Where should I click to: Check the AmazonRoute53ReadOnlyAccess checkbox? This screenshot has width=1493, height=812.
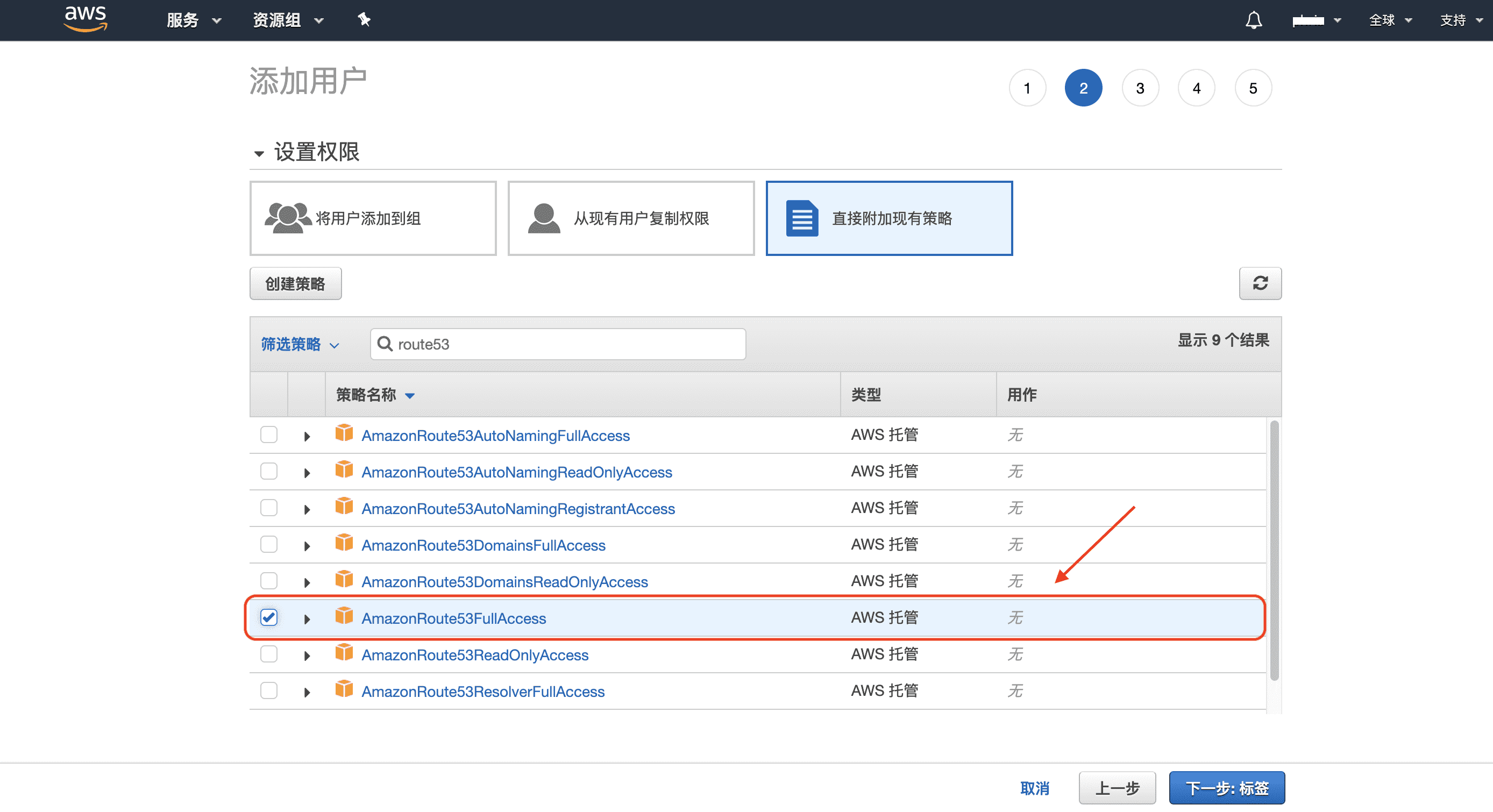[x=268, y=654]
